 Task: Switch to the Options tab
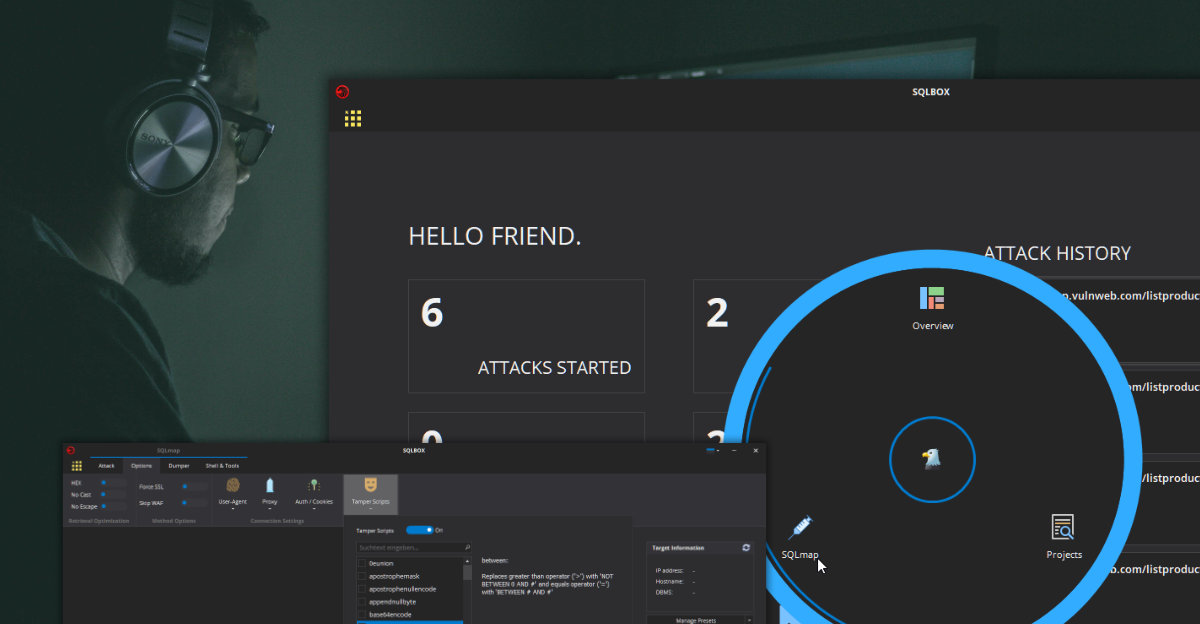pos(141,466)
